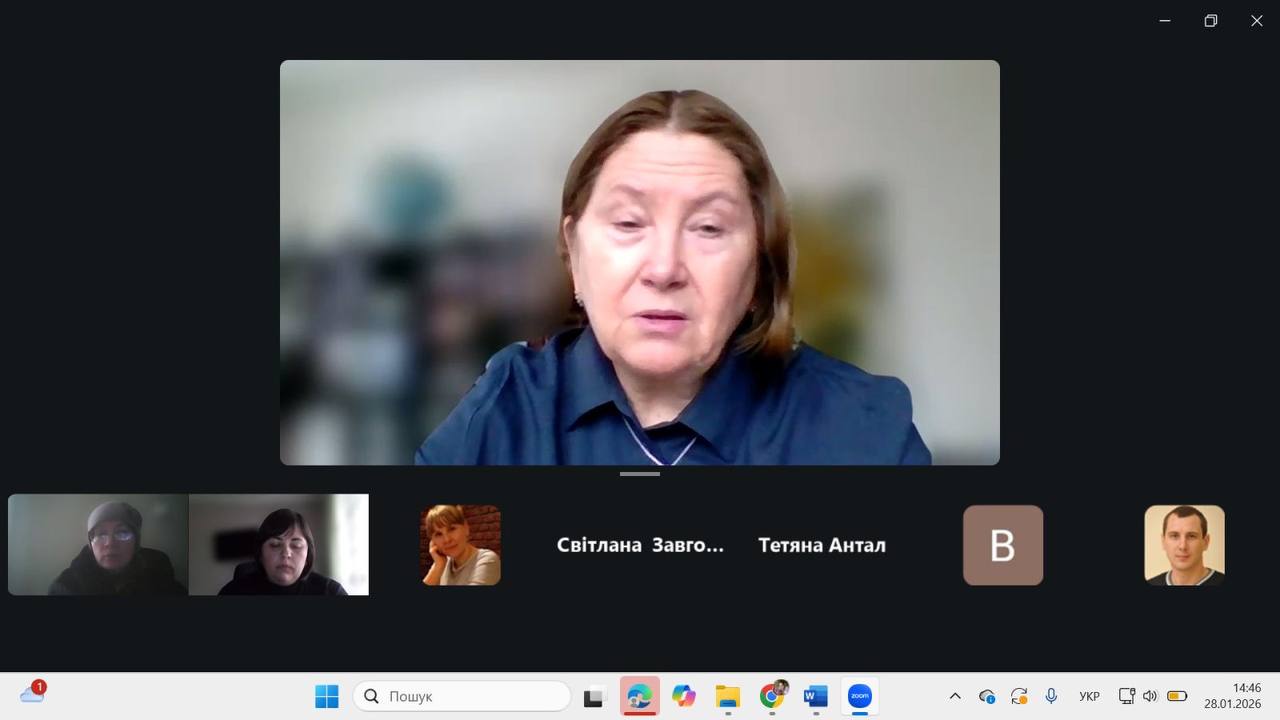Click the participant avatar with letter B
This screenshot has height=720, width=1280.
coord(1003,545)
